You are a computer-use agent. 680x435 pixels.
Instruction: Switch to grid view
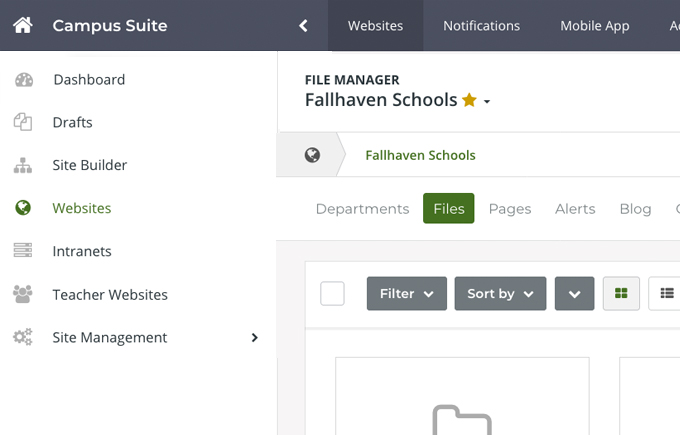click(x=621, y=294)
